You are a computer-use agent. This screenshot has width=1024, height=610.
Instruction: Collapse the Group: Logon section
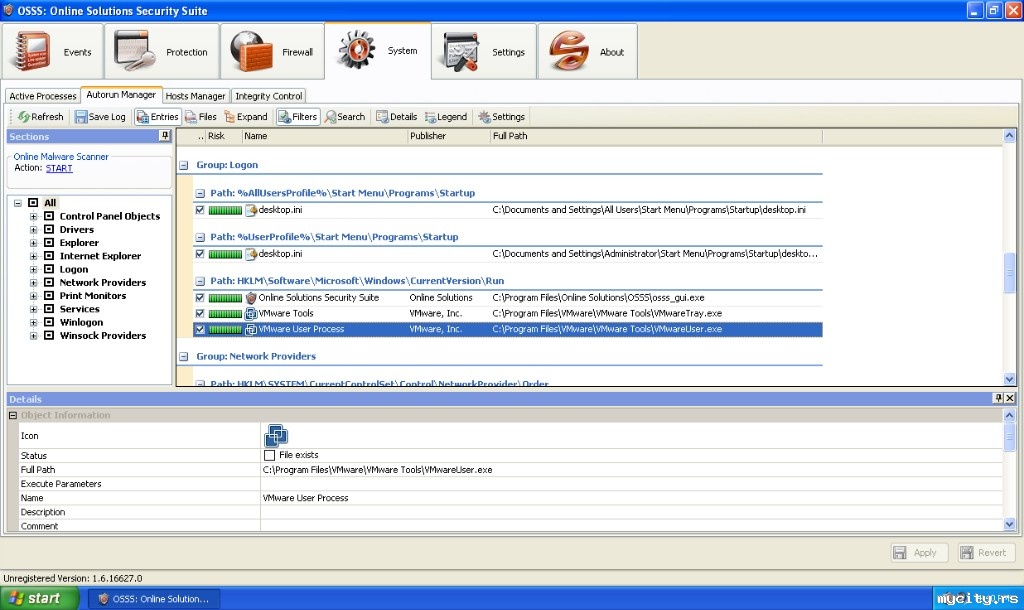point(183,165)
